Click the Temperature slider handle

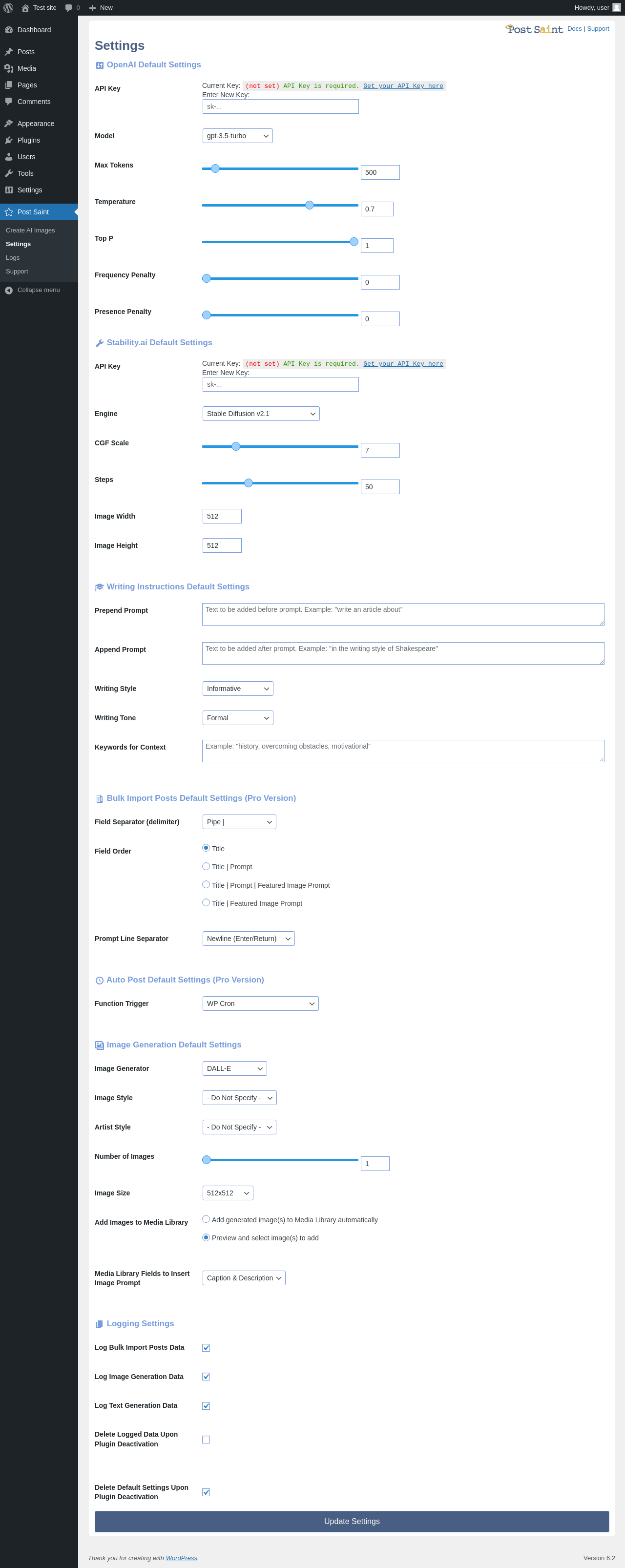[x=309, y=205]
